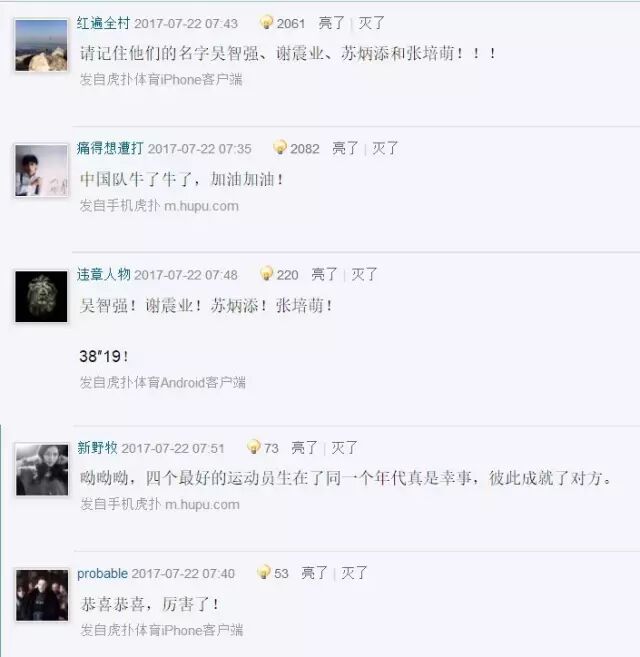
Task: Open probable's avatar thumbnail
Action: tap(42, 595)
